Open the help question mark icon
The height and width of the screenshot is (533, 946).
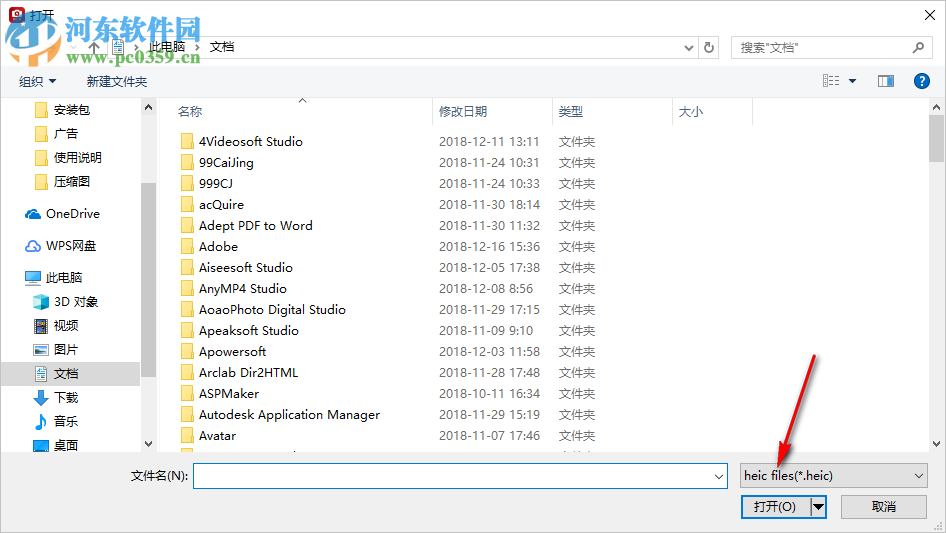coord(921,81)
